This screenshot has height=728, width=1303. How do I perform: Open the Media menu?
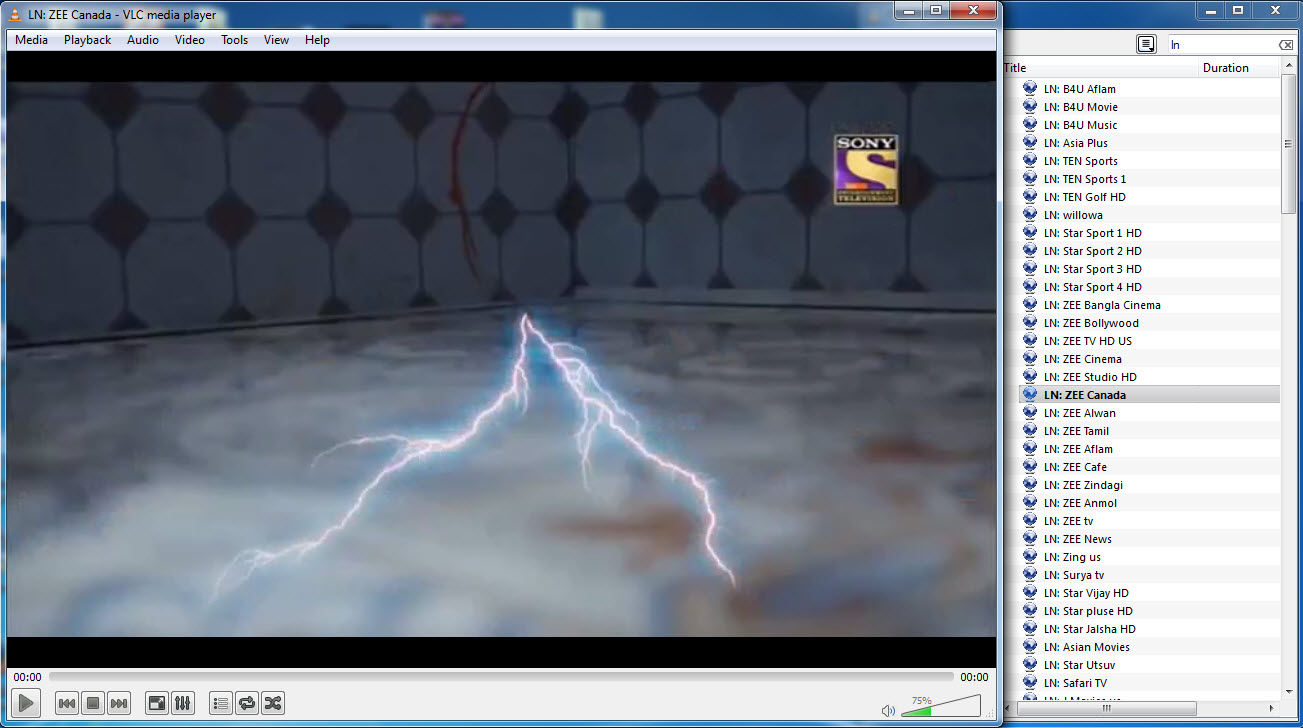tap(32, 40)
